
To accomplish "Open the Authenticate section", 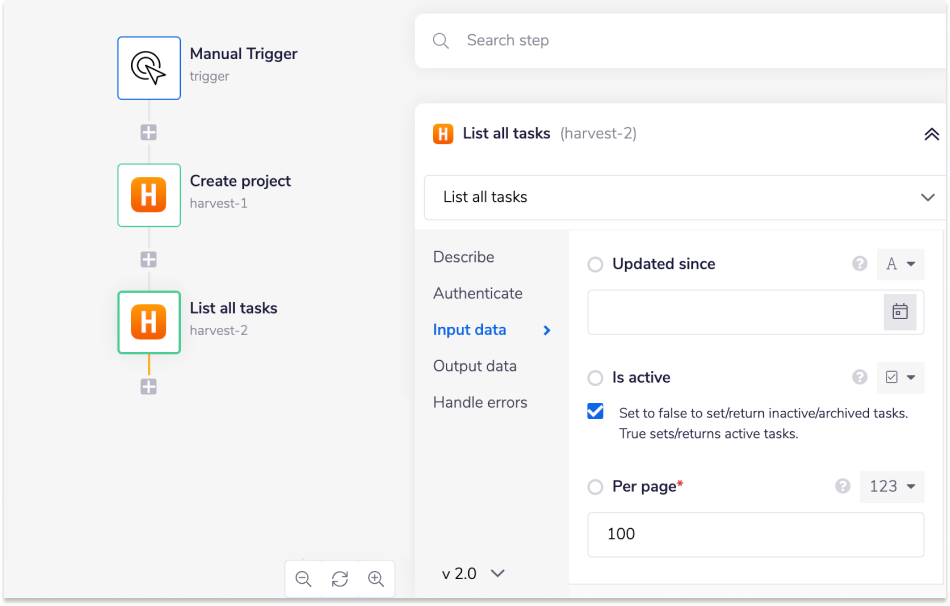I will point(478,293).
